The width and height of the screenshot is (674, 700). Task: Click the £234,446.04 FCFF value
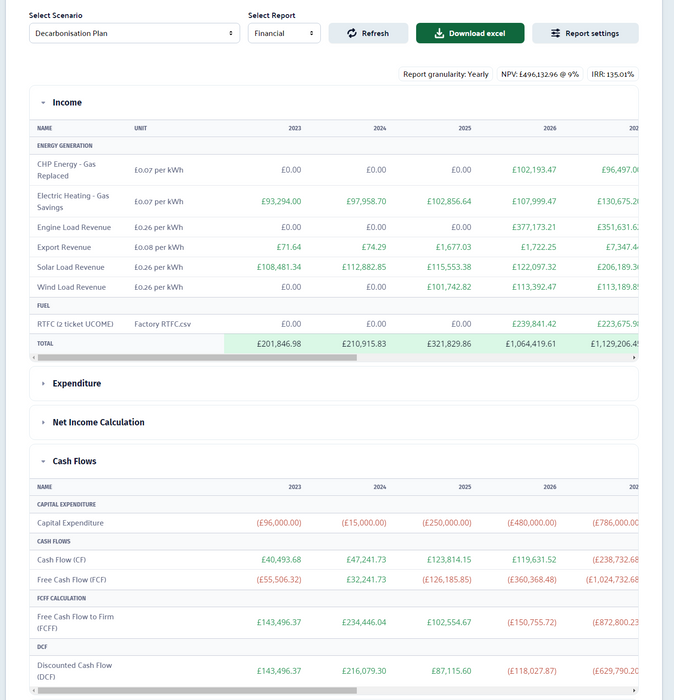[364, 622]
